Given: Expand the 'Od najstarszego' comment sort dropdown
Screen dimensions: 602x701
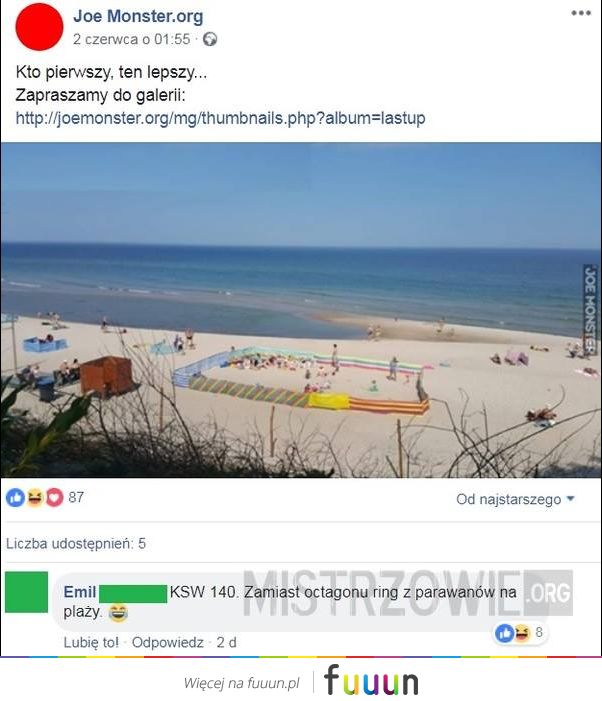Looking at the screenshot, I should 515,499.
